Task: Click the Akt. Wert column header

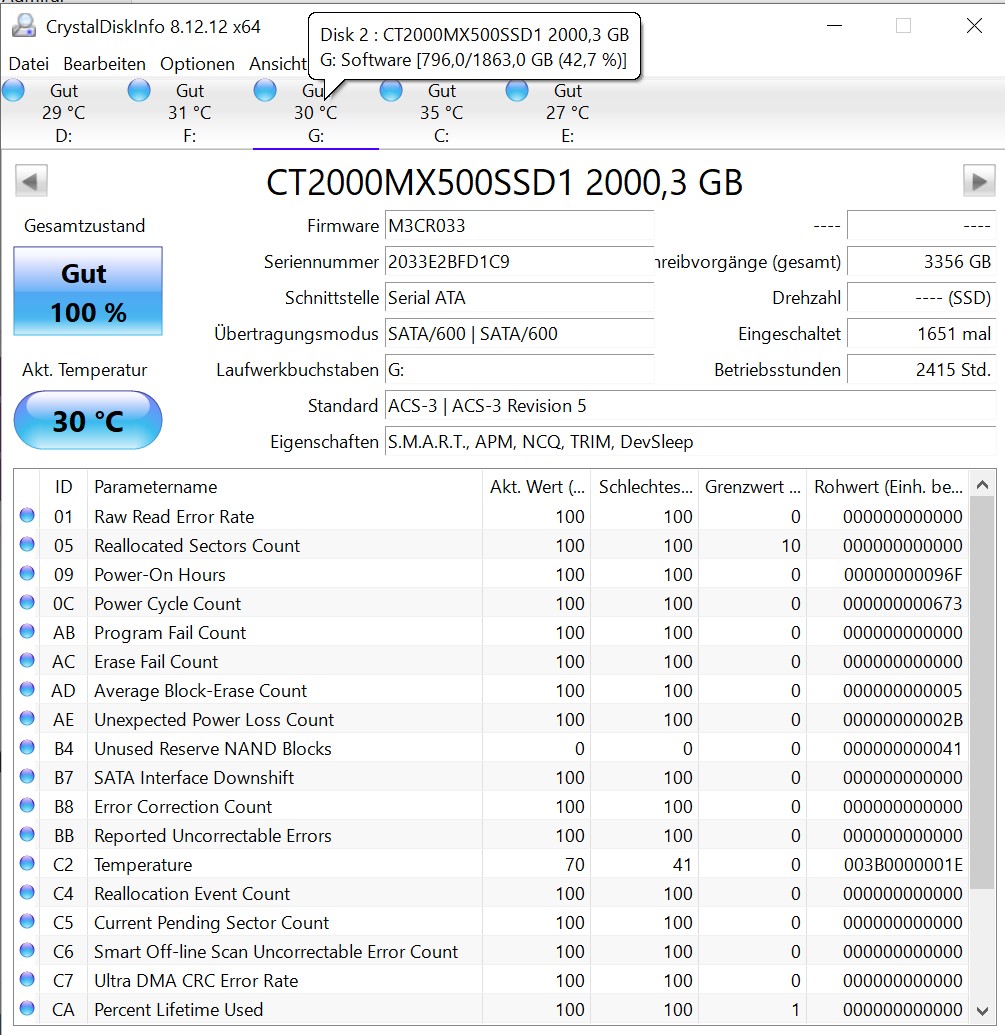Action: [x=537, y=487]
